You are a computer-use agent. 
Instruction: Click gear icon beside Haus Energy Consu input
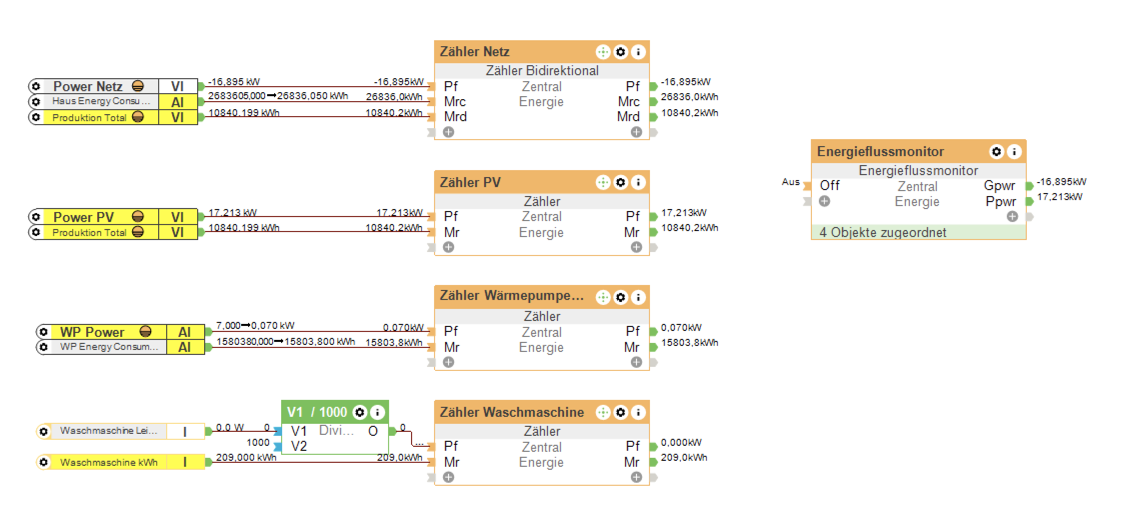pyautogui.click(x=35, y=102)
